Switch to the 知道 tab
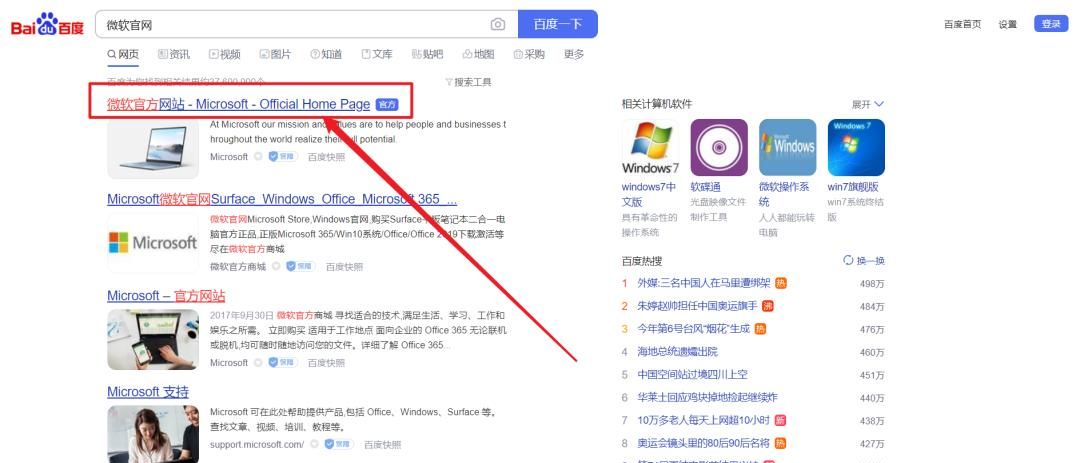 click(x=326, y=54)
